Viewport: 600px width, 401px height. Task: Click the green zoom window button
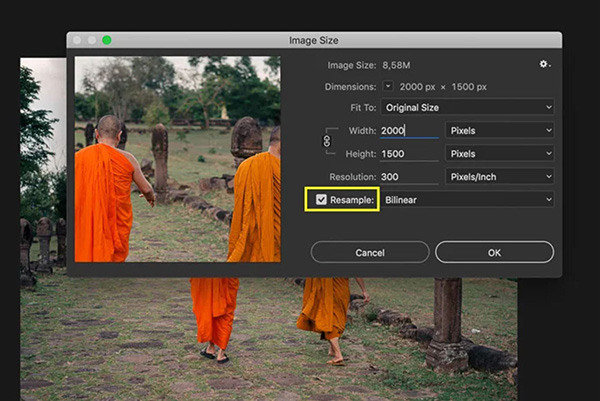(x=106, y=40)
